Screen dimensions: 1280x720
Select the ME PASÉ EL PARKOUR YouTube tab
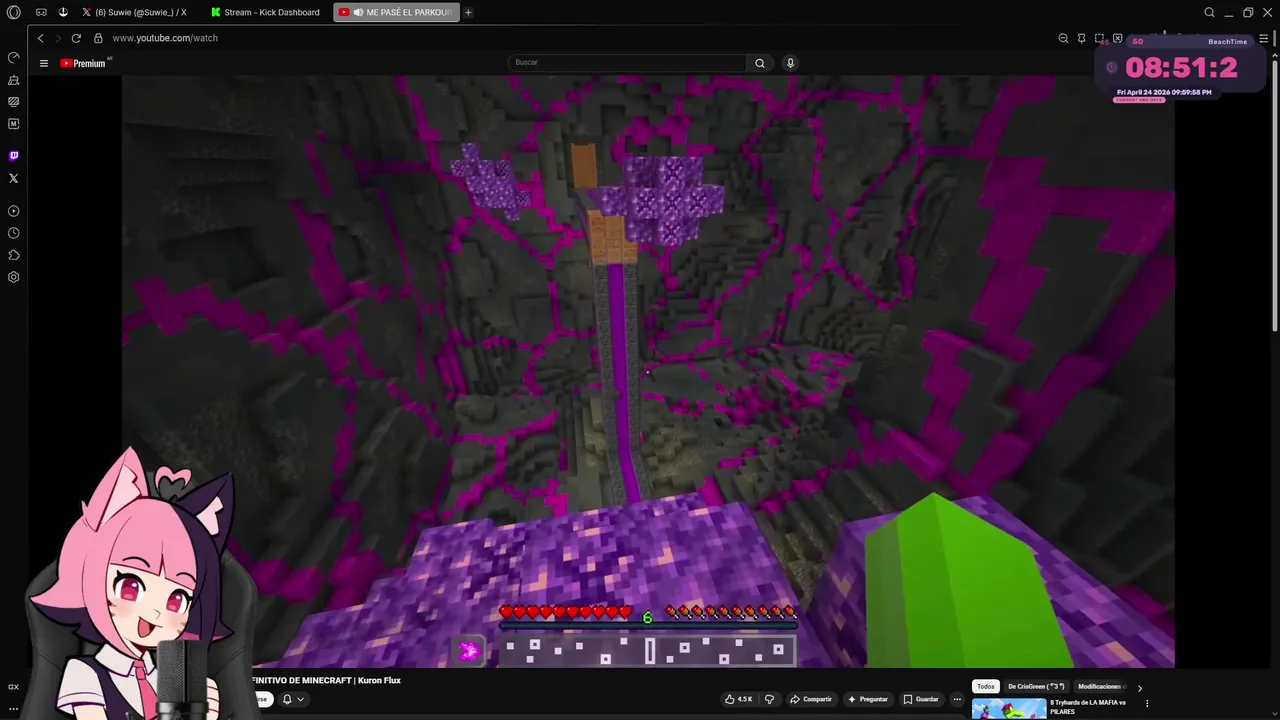(395, 12)
